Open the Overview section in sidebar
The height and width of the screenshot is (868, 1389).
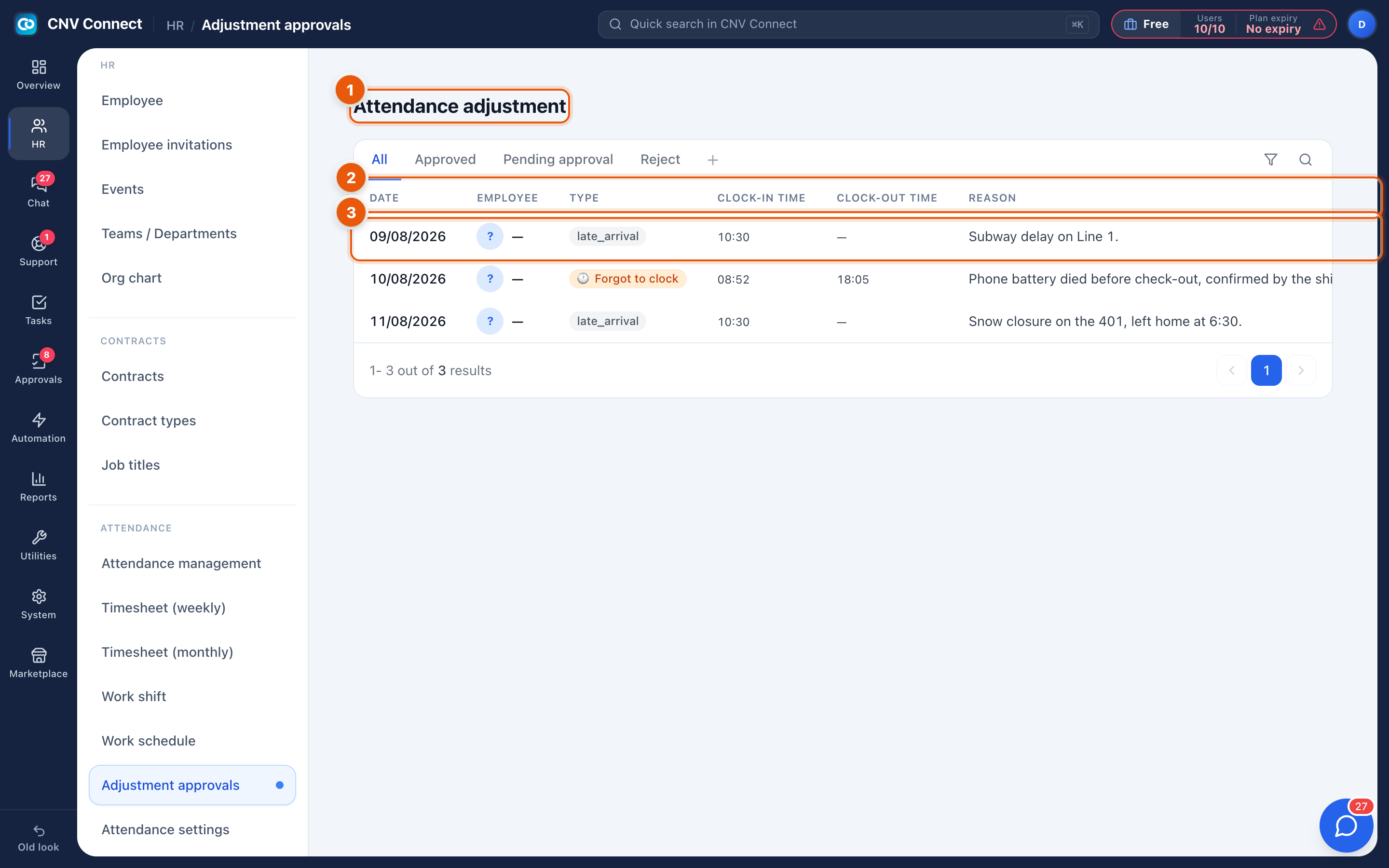[x=39, y=75]
